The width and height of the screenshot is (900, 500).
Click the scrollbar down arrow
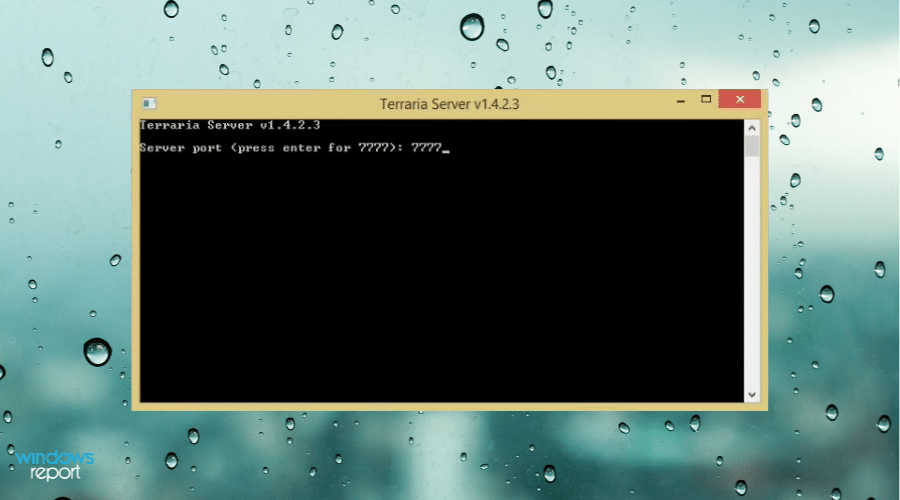tap(752, 394)
